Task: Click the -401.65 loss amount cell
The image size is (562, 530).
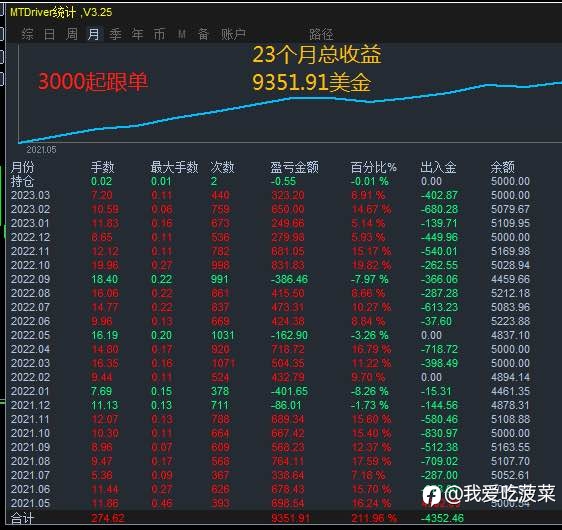Action: pos(289,391)
